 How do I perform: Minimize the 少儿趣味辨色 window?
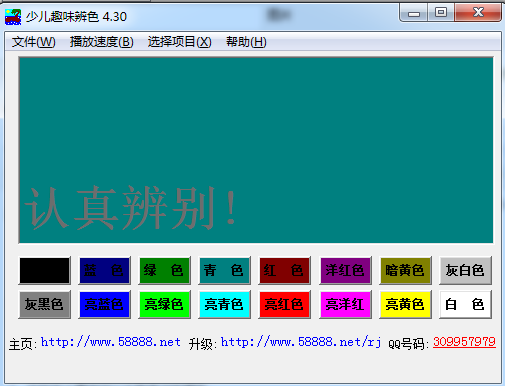click(x=414, y=13)
